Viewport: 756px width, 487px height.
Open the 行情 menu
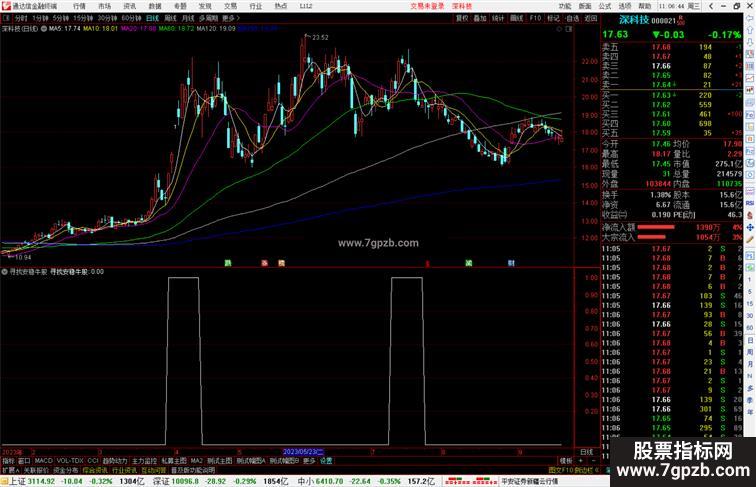[x=79, y=6]
